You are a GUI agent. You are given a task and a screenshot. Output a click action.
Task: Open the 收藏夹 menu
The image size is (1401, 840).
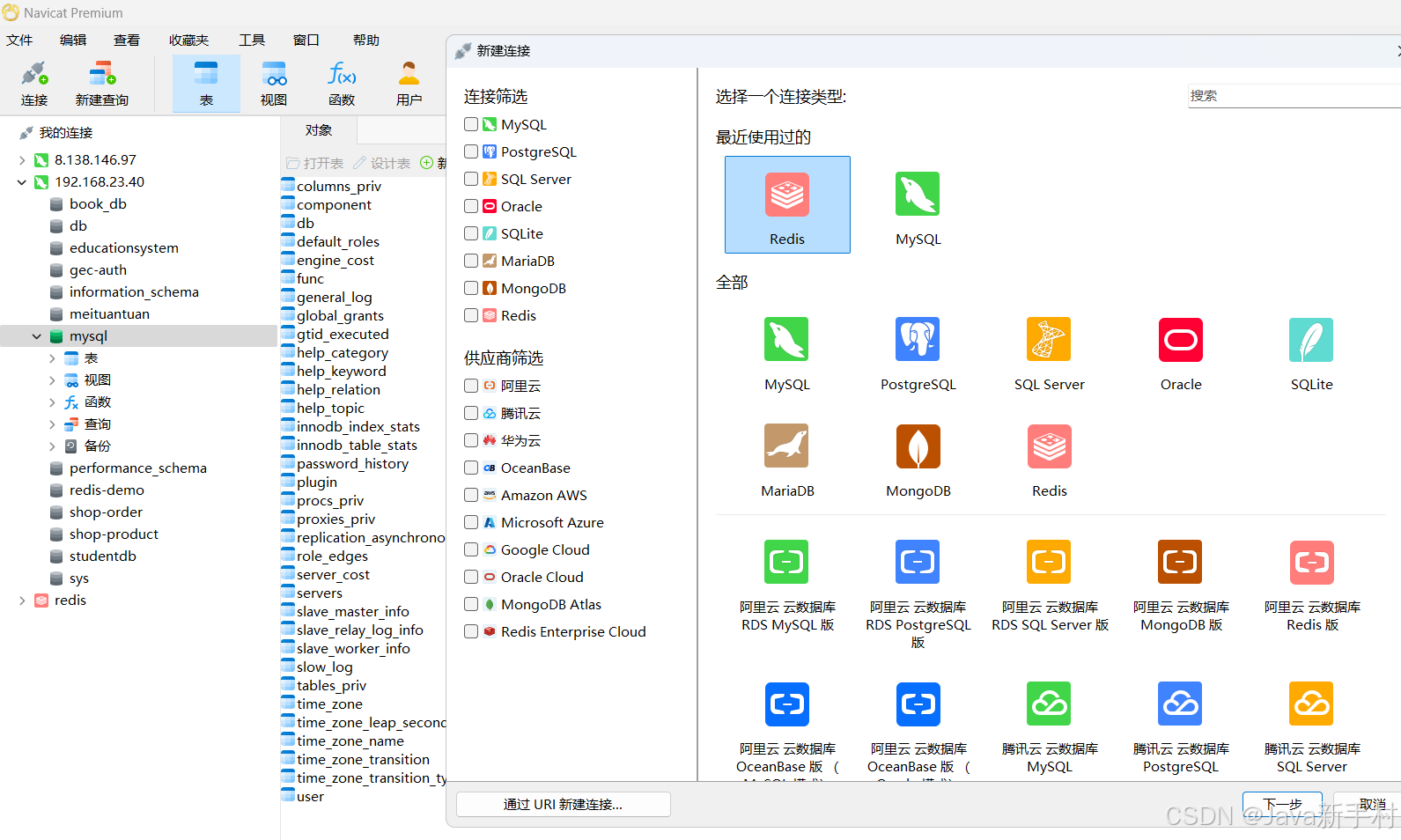coord(189,40)
